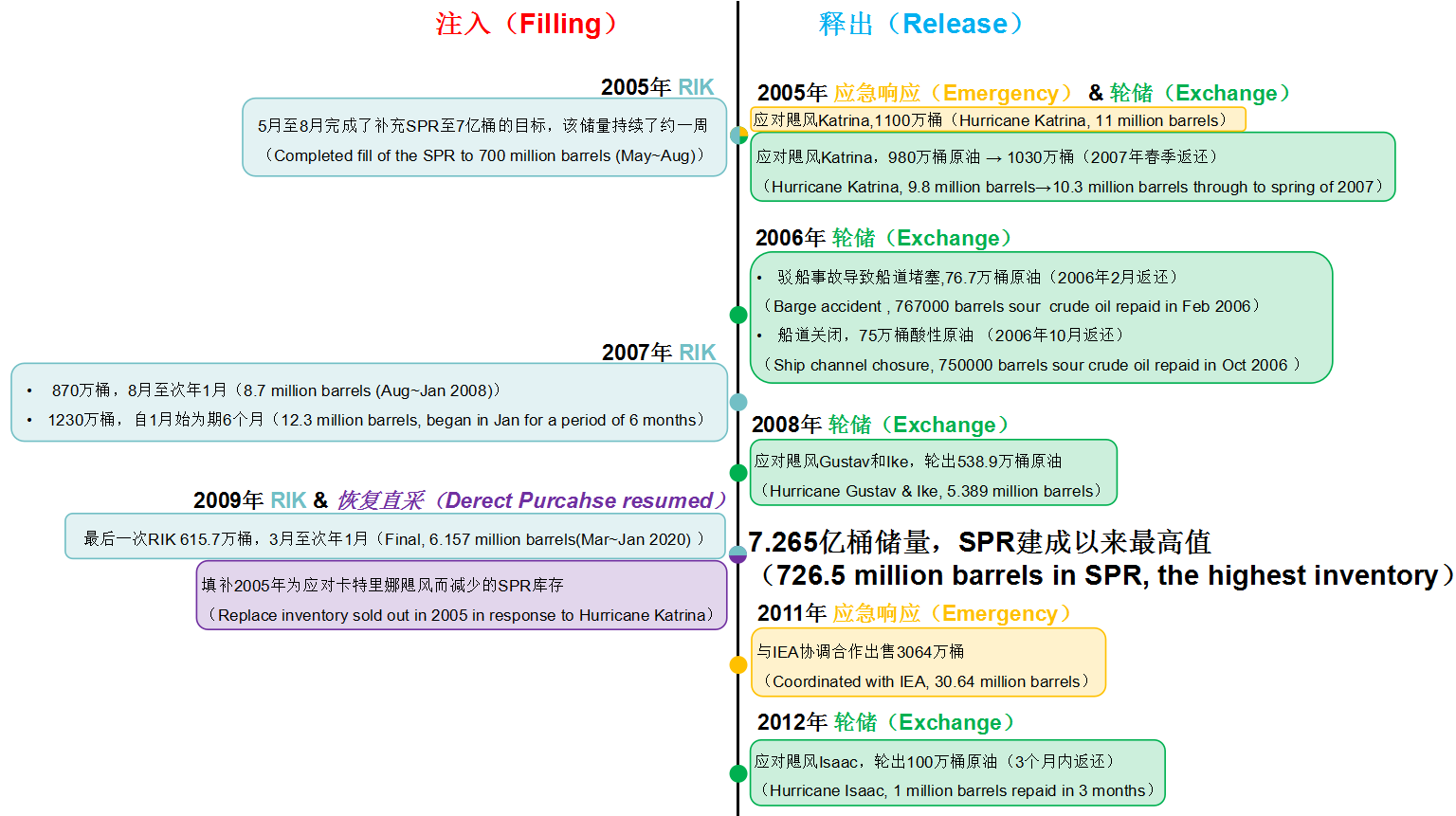Click the green timeline dot beside Gustav & Ike box
This screenshot has height=816, width=1456.
(x=738, y=472)
